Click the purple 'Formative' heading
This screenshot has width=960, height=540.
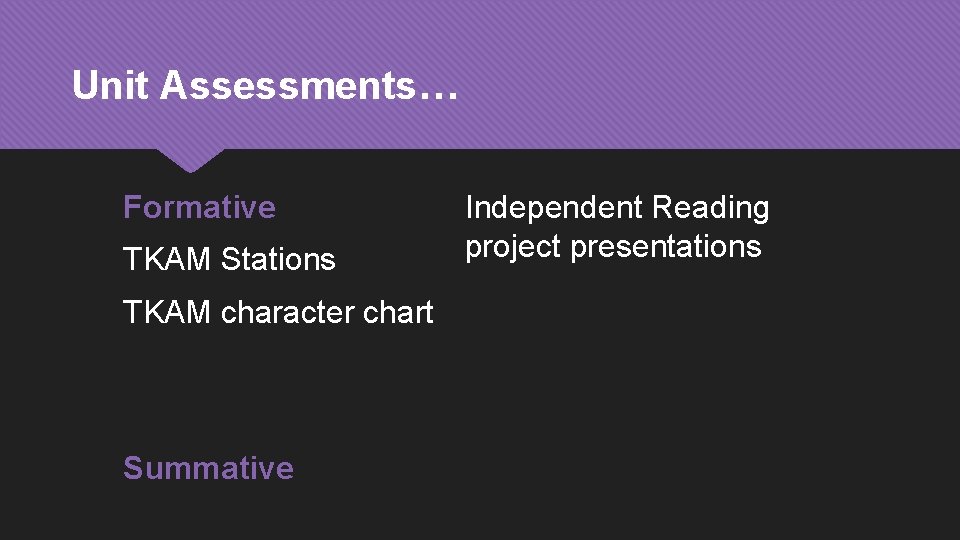(x=199, y=208)
